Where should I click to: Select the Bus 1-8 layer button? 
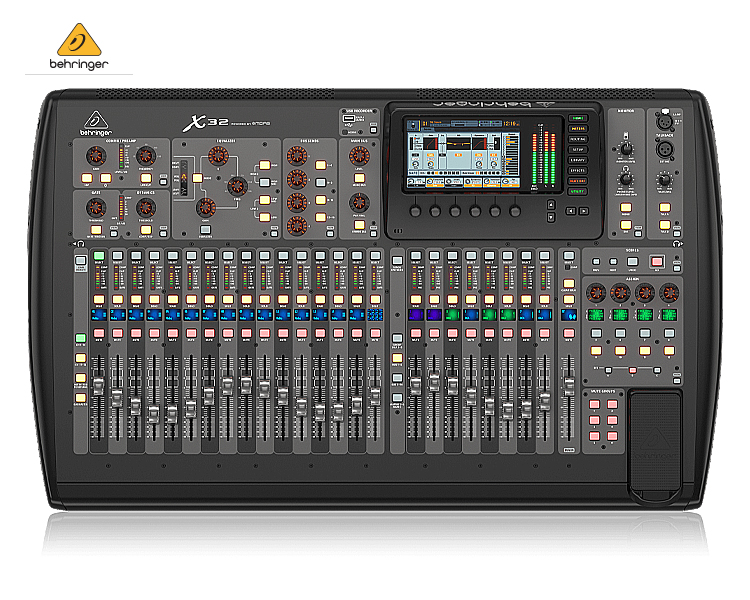point(397,358)
